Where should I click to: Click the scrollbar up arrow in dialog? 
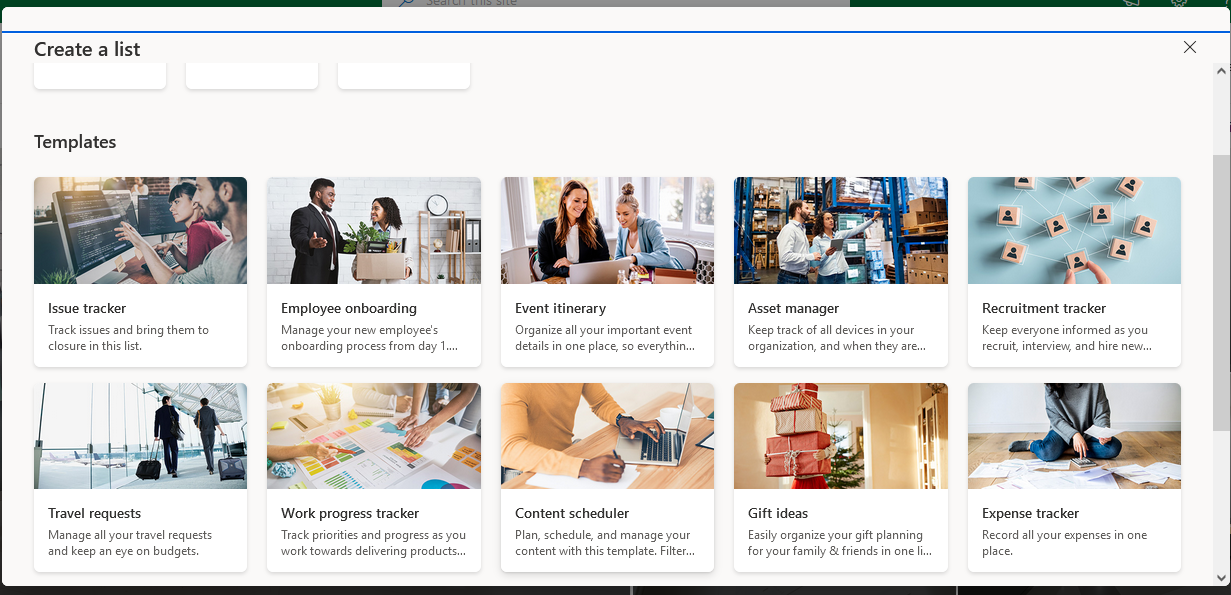1220,71
